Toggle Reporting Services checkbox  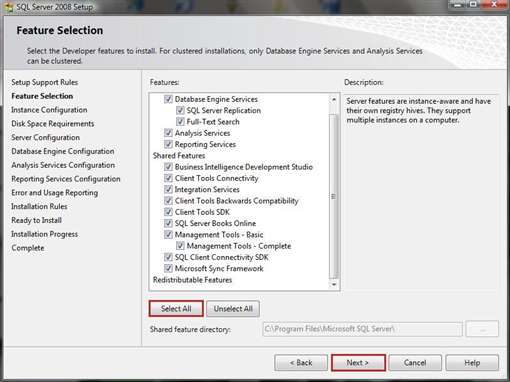pyautogui.click(x=168, y=144)
